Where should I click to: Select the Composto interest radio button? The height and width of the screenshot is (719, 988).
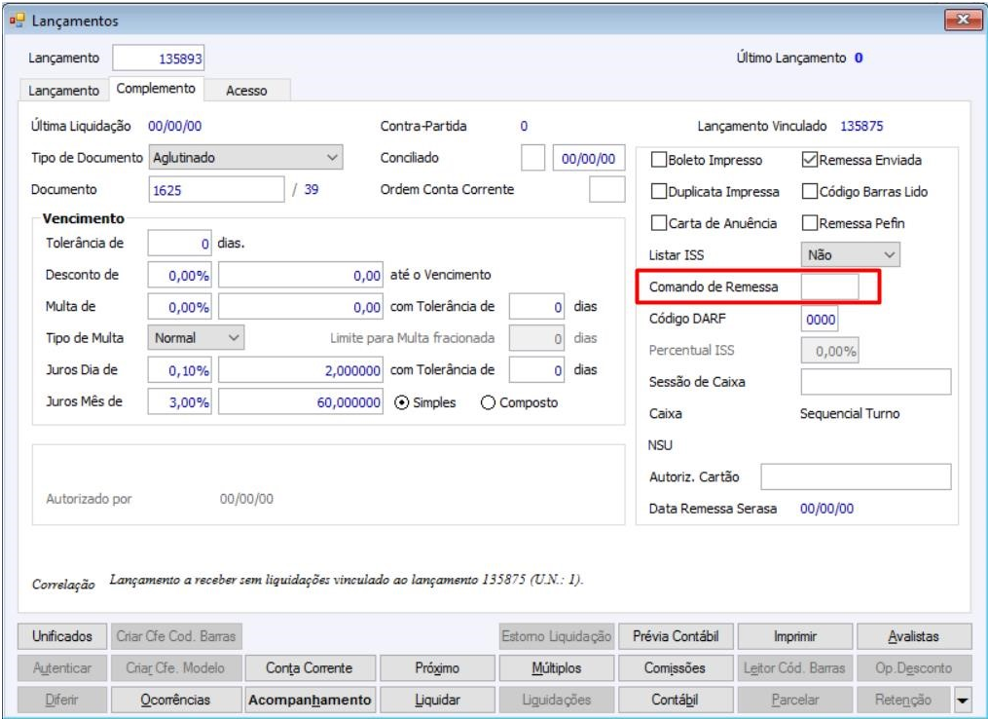coord(488,403)
